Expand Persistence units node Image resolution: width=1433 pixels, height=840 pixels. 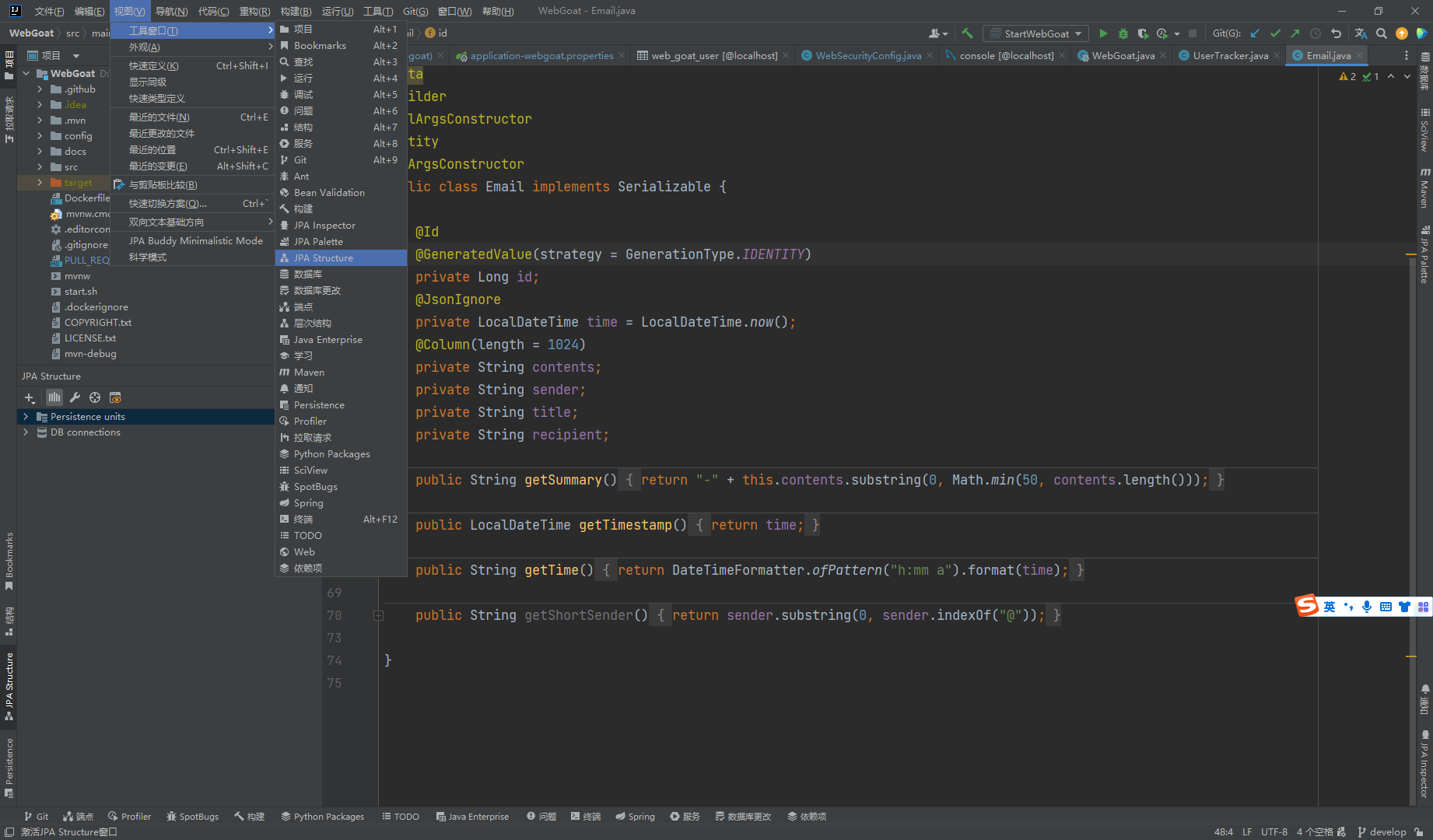point(26,417)
